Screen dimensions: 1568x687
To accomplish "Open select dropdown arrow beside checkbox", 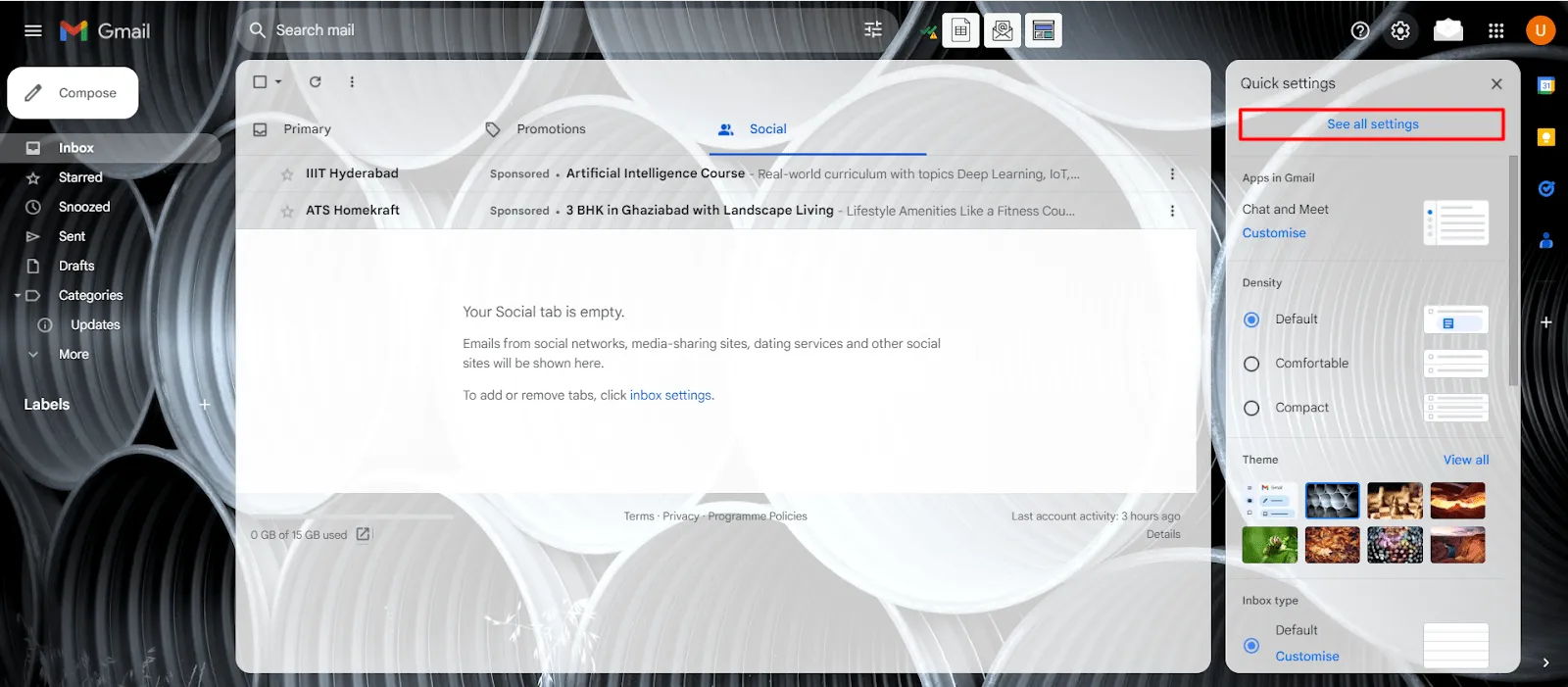I will click(x=278, y=82).
